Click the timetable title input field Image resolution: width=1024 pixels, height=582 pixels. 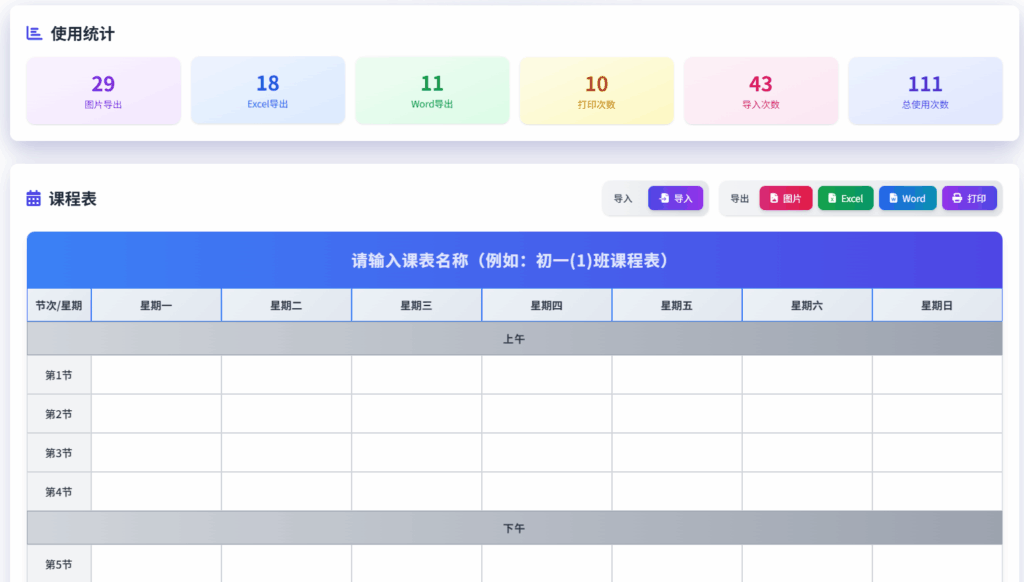point(514,261)
